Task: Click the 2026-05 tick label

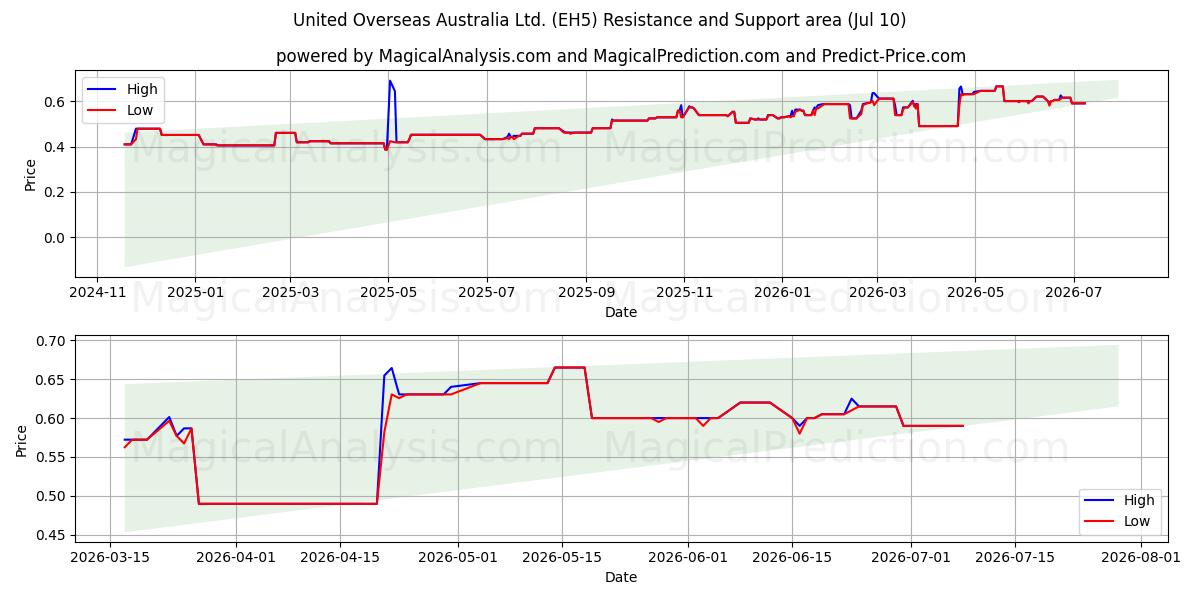Action: click(975, 292)
